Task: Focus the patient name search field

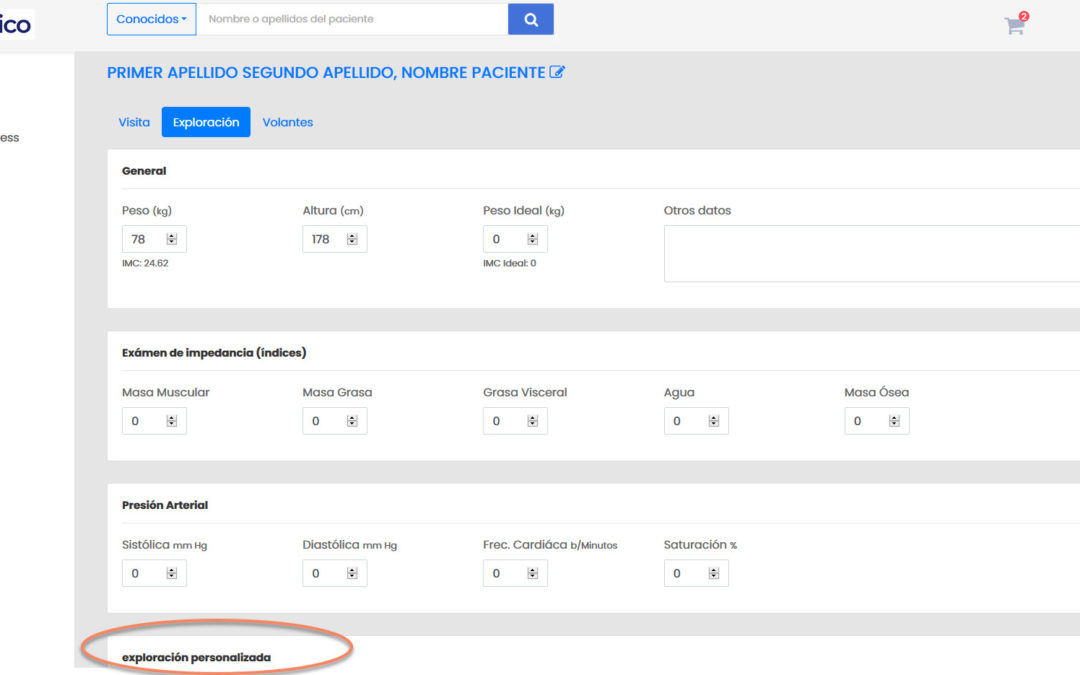Action: (352, 19)
